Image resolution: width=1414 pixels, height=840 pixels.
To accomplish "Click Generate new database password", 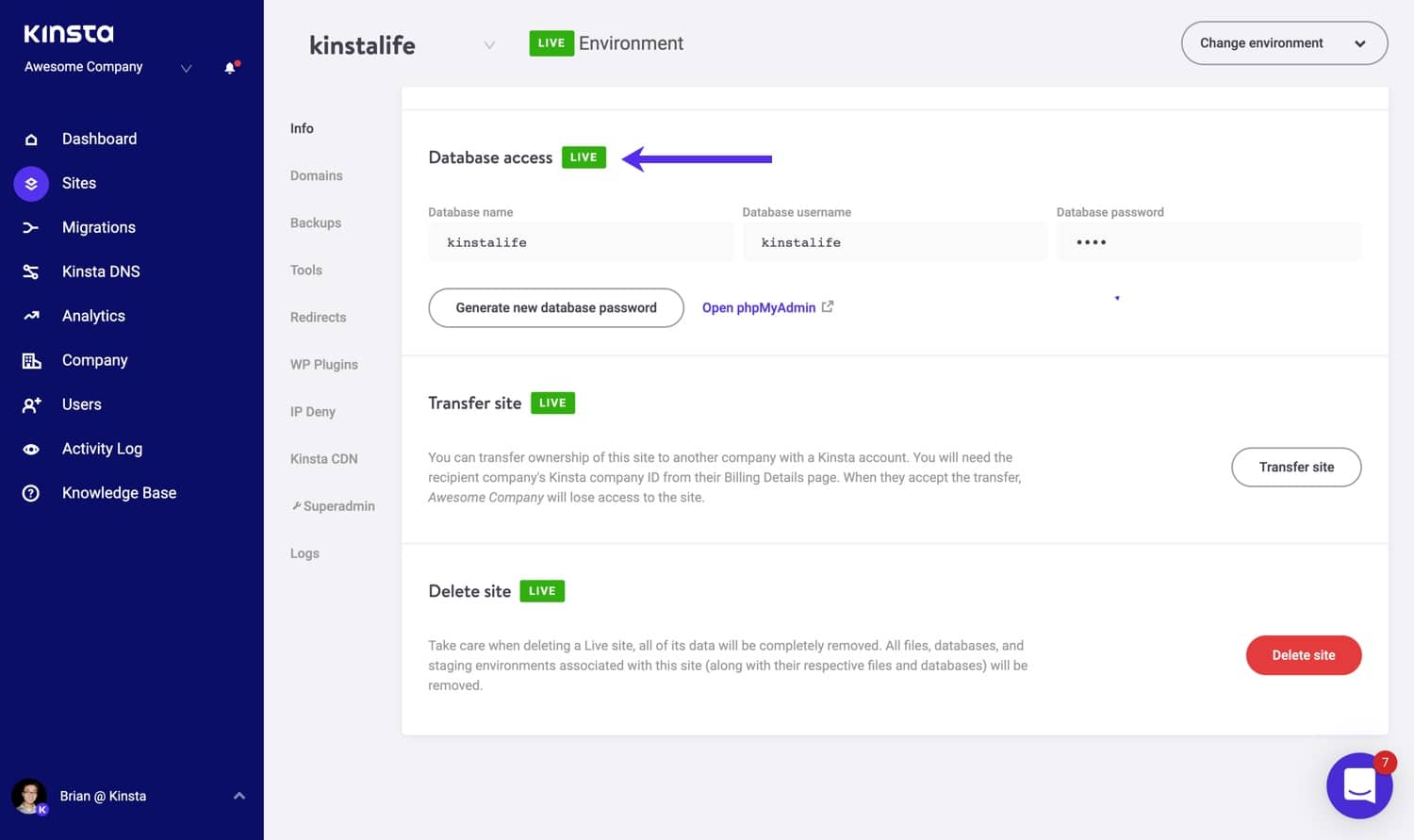I will pos(556,307).
